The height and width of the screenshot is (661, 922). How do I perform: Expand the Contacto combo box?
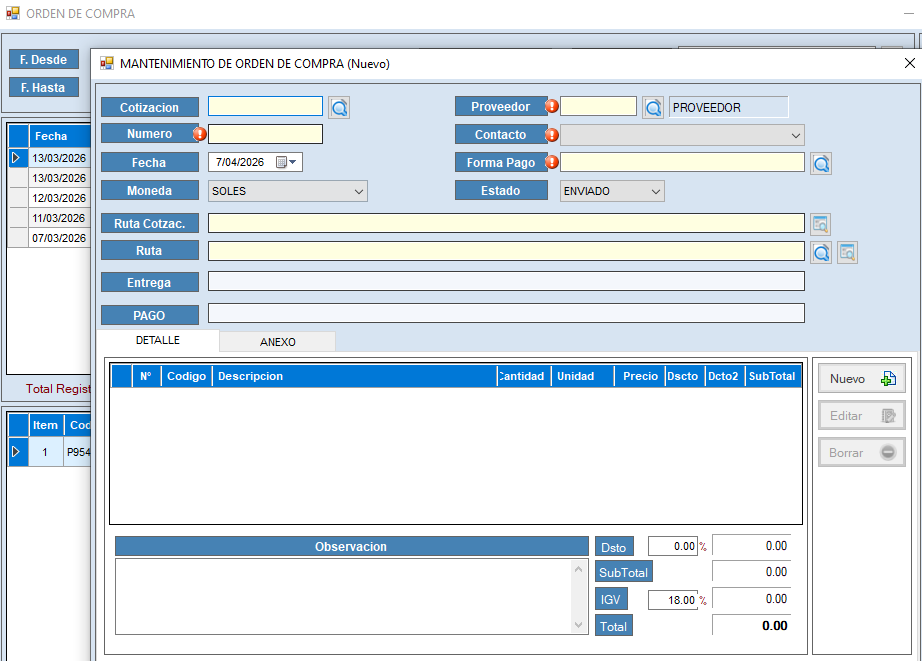tap(796, 135)
